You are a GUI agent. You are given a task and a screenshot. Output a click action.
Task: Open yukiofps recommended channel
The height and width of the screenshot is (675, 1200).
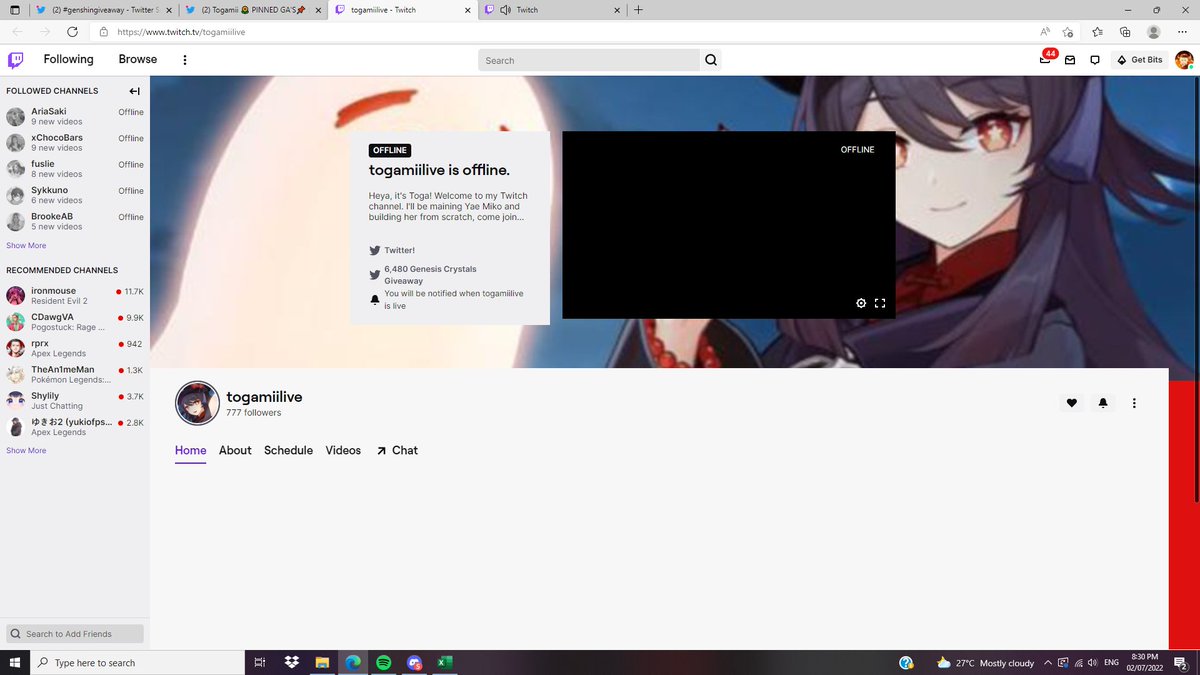point(75,427)
